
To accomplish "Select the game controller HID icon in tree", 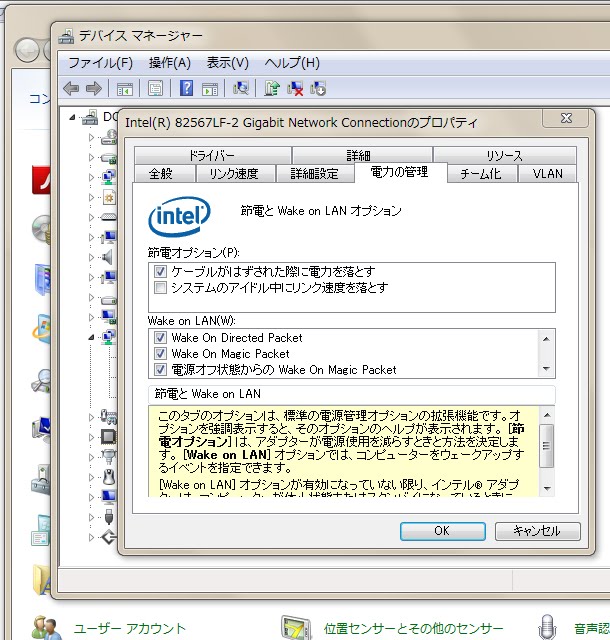I will pyautogui.click(x=109, y=417).
